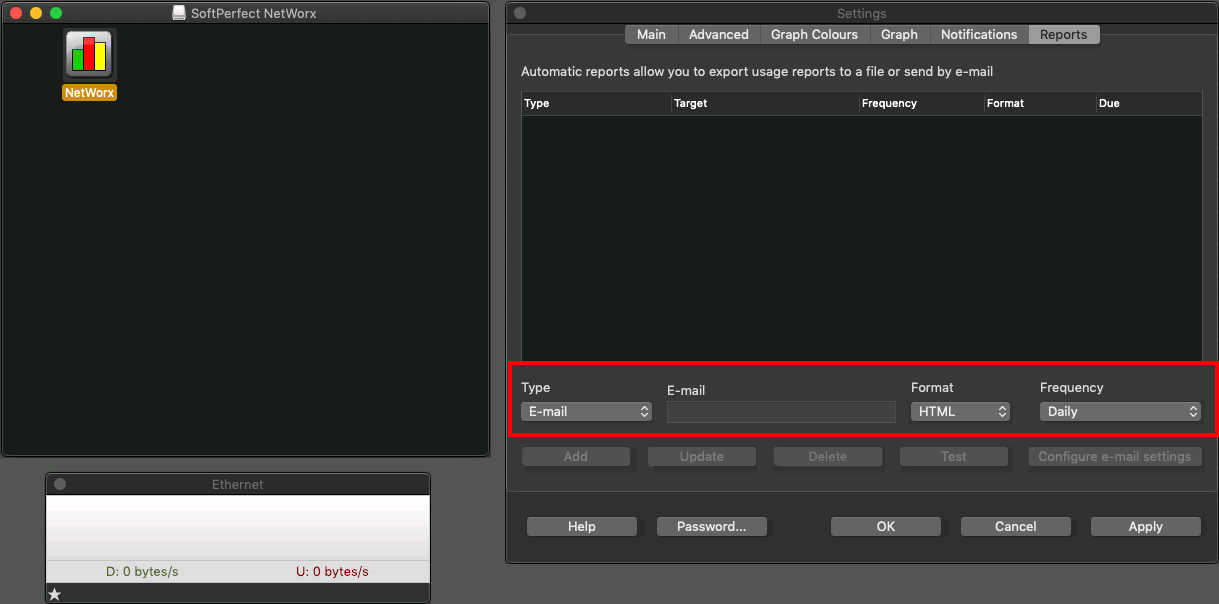
Task: Click the star icon in the Ethernet window
Action: point(55,594)
